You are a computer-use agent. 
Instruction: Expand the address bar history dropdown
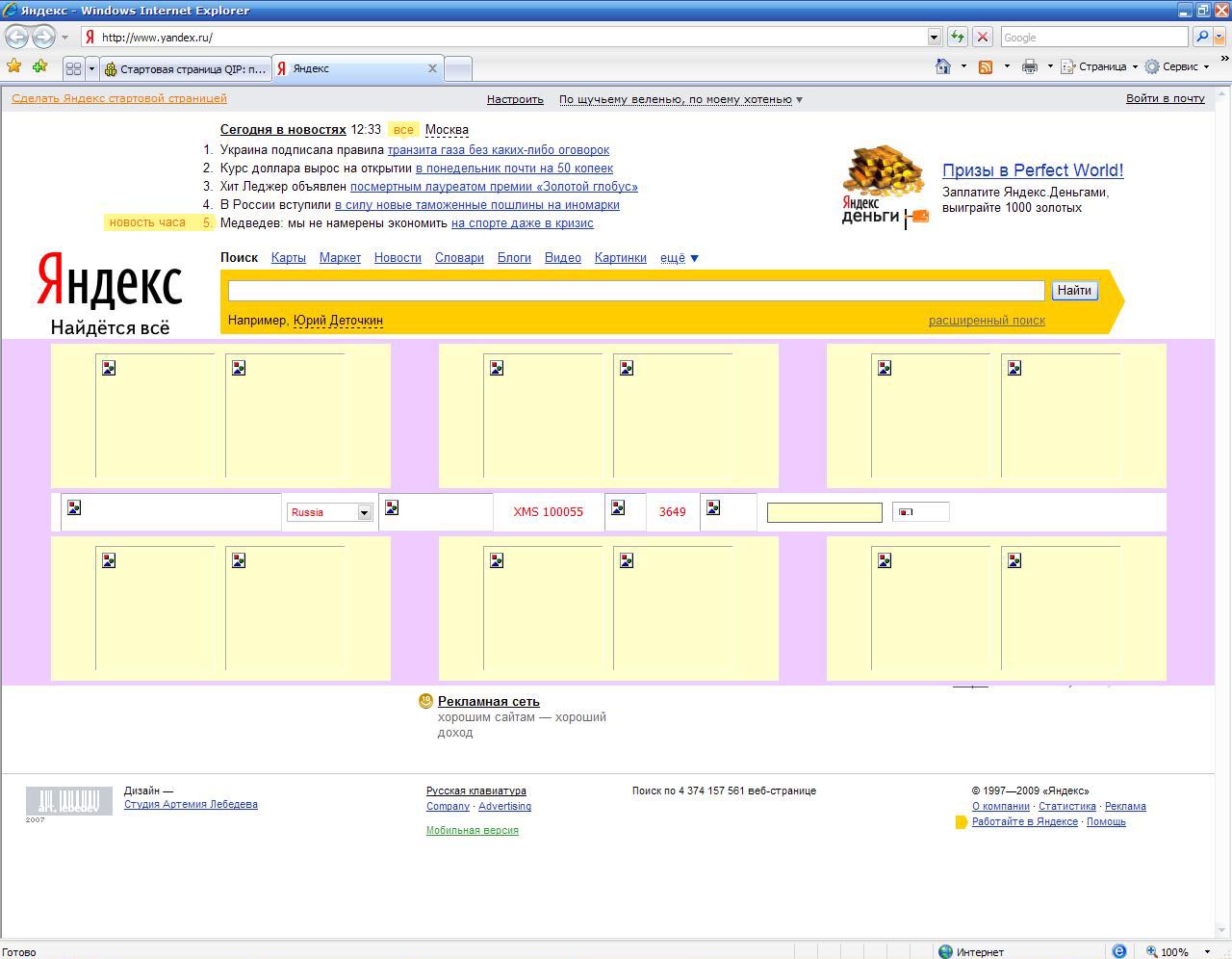[934, 38]
